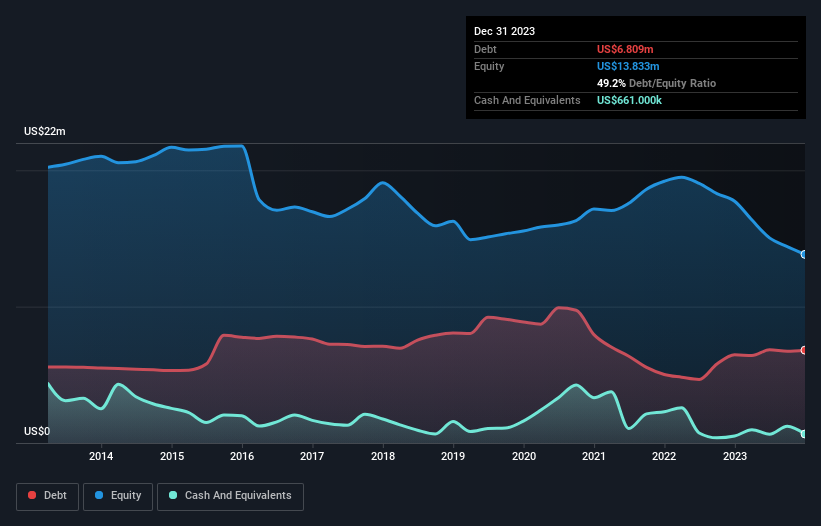Screen dimensions: 821x526
Task: Click the 2019 x-axis label
Action: pos(453,456)
